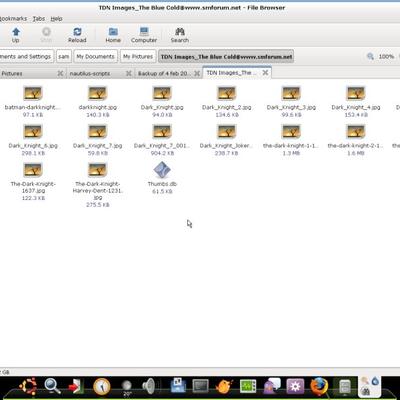Click the Thumbs.db file name text
This screenshot has width=400, height=400.
click(x=162, y=184)
